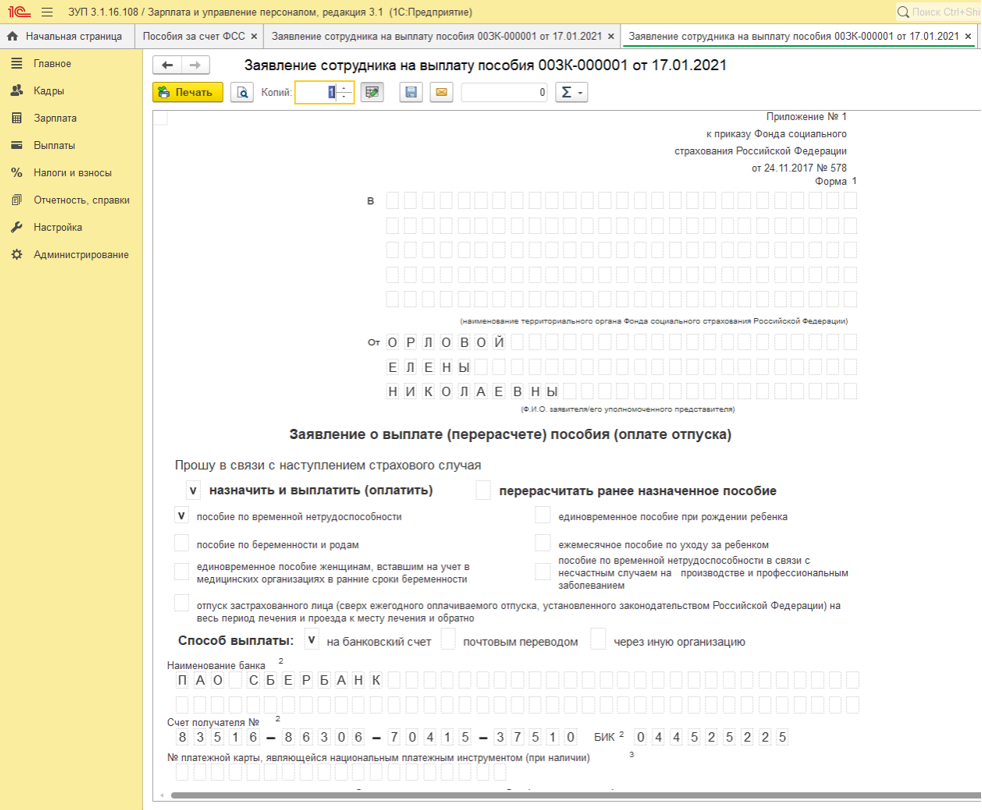Save the document with the diskette icon
The height and width of the screenshot is (810, 982).
(x=411, y=92)
